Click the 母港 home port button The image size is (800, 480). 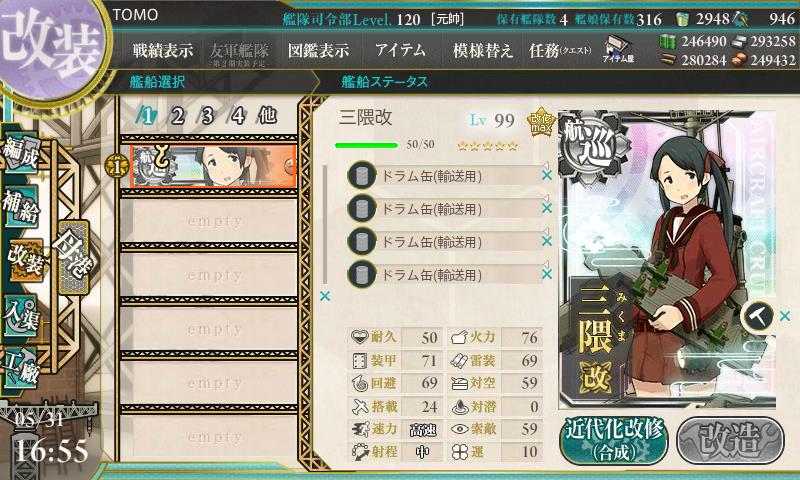coord(73,257)
